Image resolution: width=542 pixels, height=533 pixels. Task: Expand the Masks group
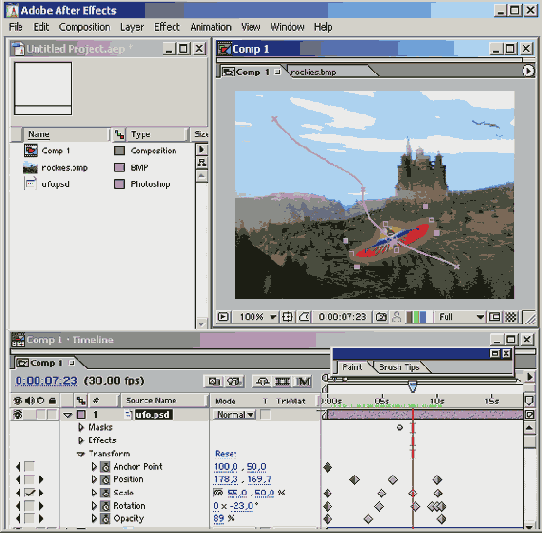pos(81,427)
